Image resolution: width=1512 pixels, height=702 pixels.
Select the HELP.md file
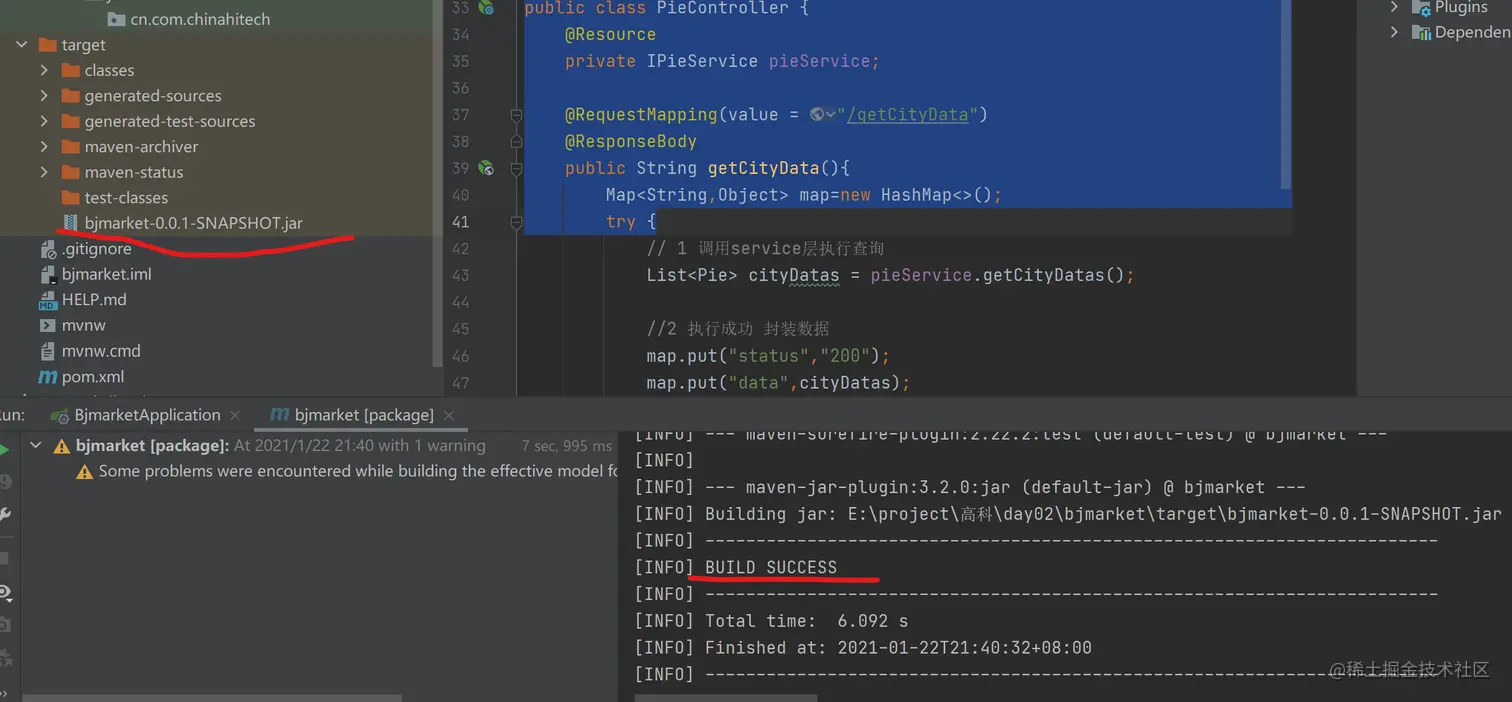click(94, 300)
